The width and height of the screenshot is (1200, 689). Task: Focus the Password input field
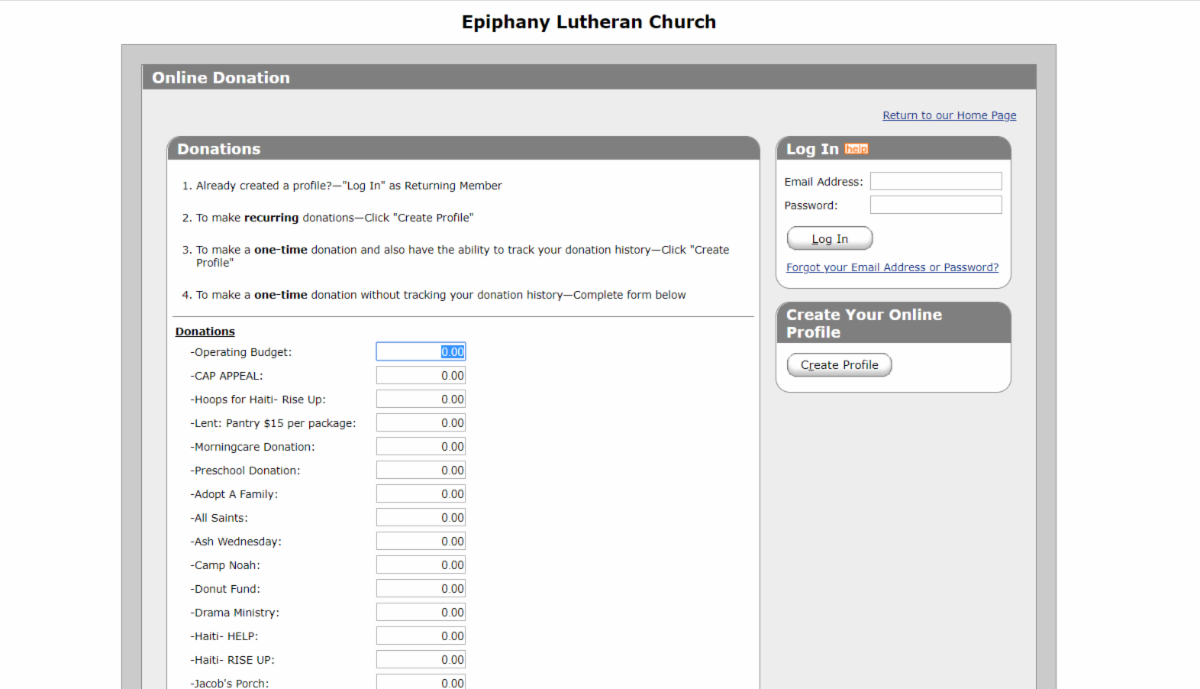936,205
